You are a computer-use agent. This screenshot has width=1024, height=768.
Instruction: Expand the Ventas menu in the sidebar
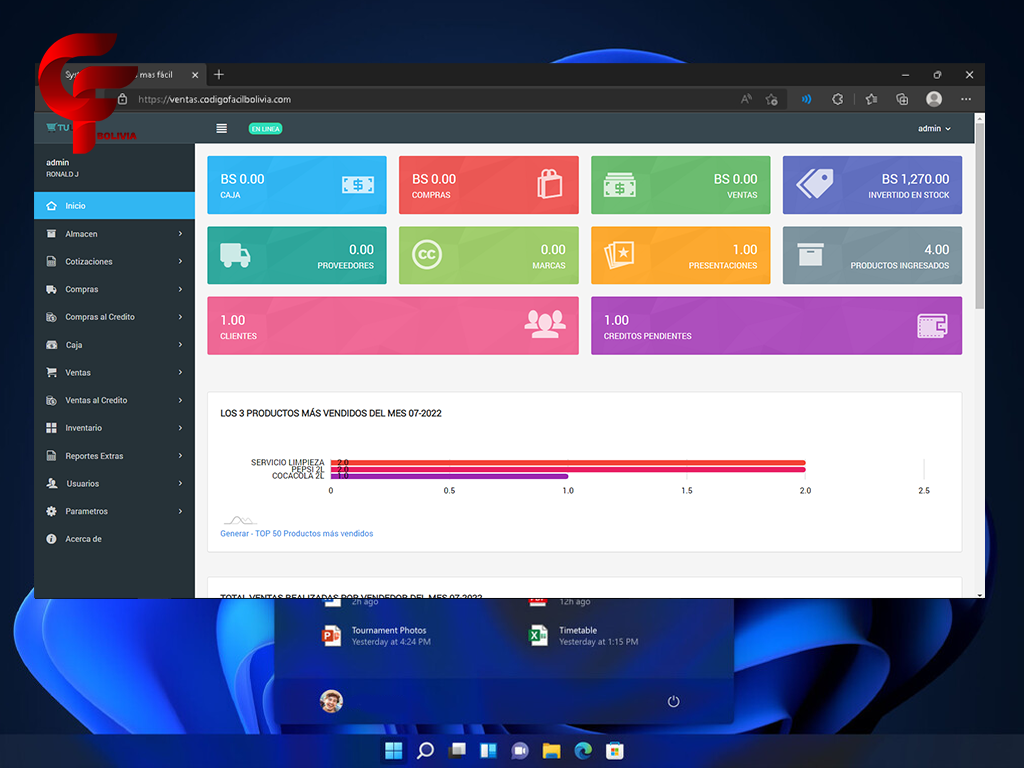pos(80,372)
